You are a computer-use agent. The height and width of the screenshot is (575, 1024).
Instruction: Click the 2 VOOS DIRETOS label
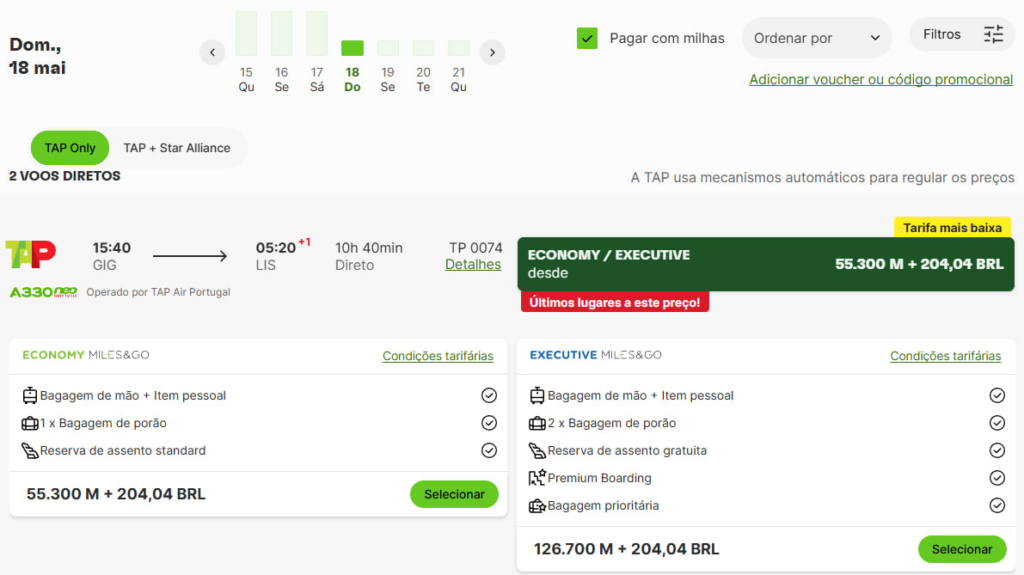pyautogui.click(x=65, y=176)
